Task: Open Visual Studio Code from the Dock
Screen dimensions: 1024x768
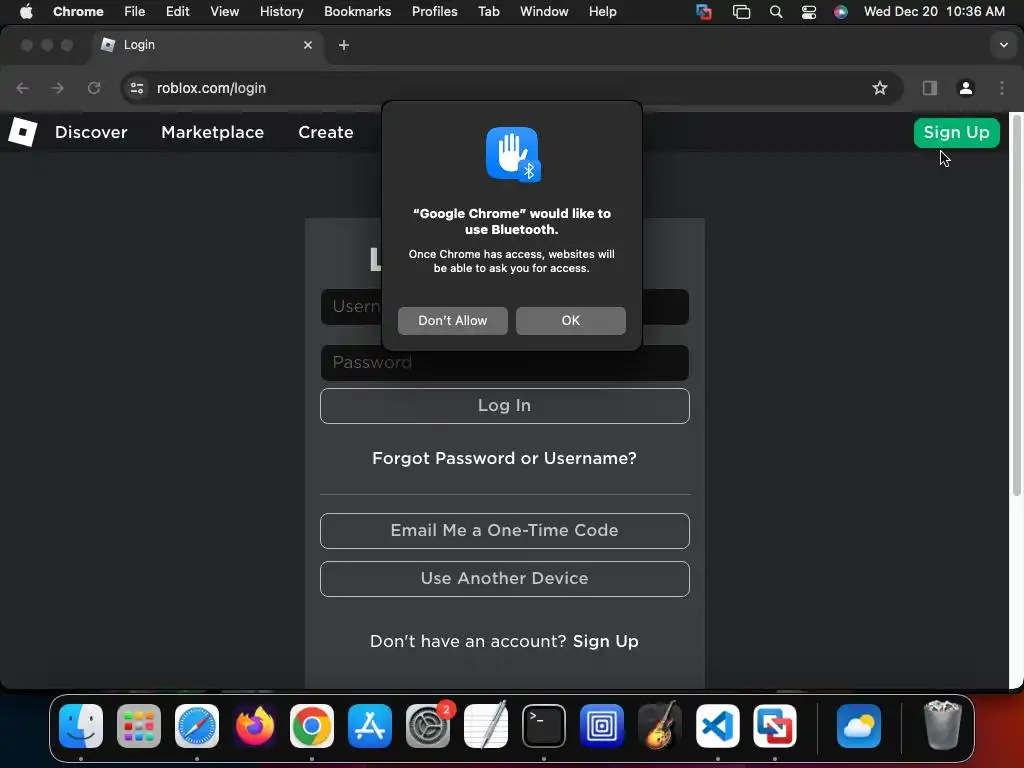Action: click(717, 726)
